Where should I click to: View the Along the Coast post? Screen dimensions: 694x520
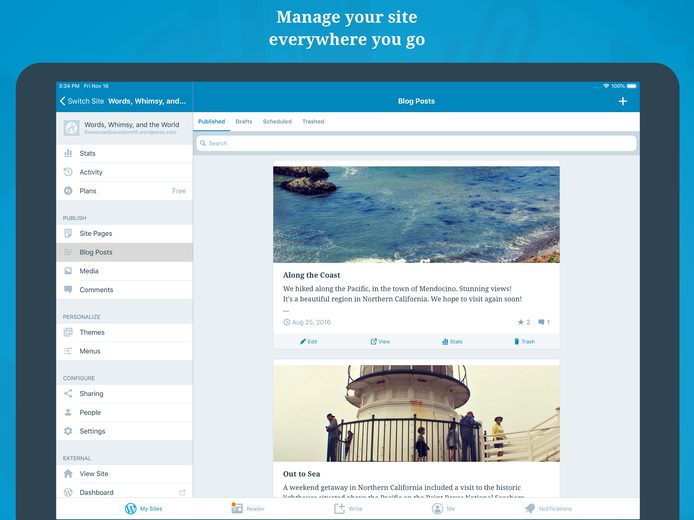380,342
